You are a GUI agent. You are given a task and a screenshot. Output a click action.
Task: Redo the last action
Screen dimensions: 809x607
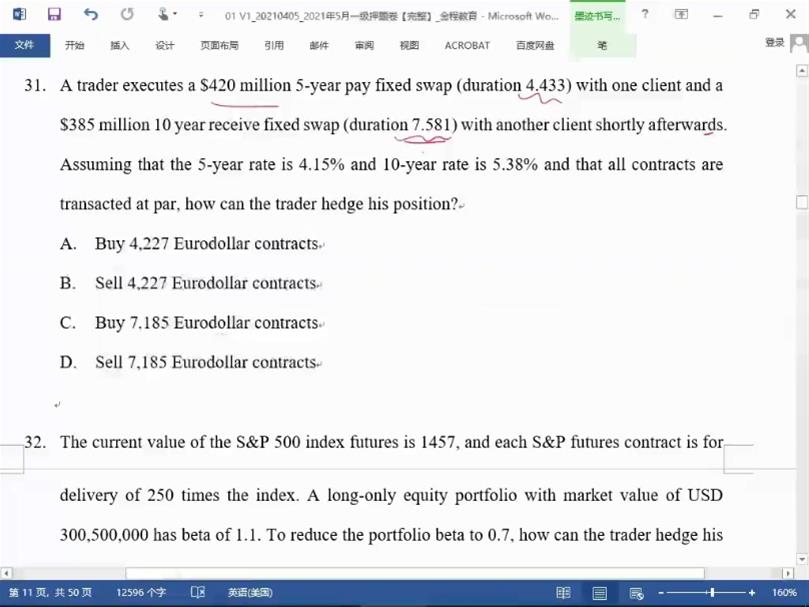tap(127, 14)
